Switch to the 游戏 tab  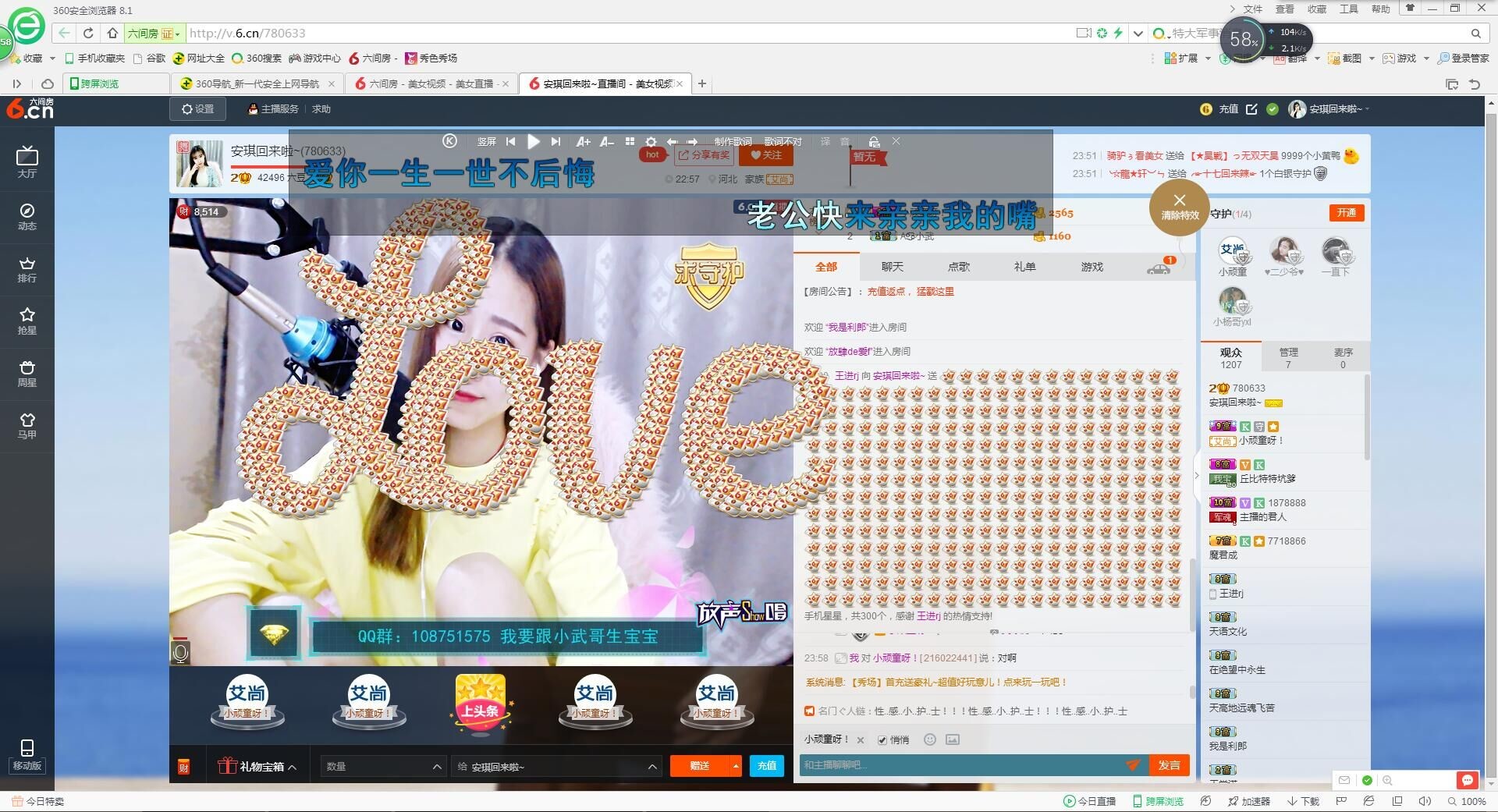[x=1092, y=267]
